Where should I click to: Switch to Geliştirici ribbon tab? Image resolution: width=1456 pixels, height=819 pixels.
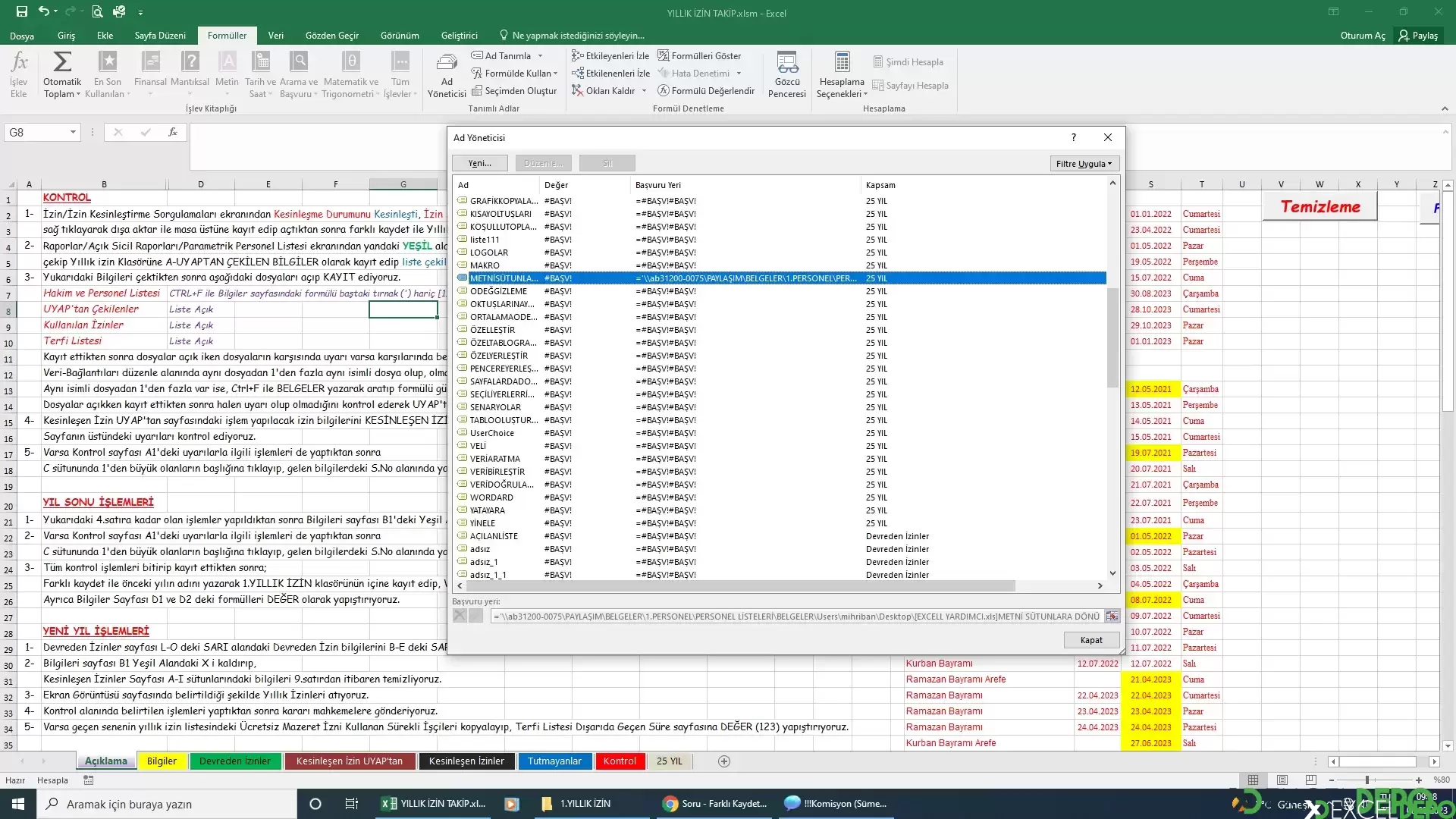point(460,36)
